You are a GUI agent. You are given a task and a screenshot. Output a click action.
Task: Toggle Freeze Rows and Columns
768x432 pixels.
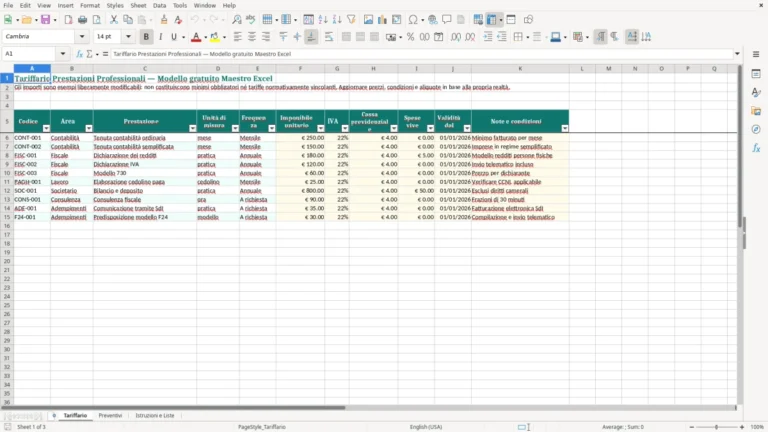point(491,20)
